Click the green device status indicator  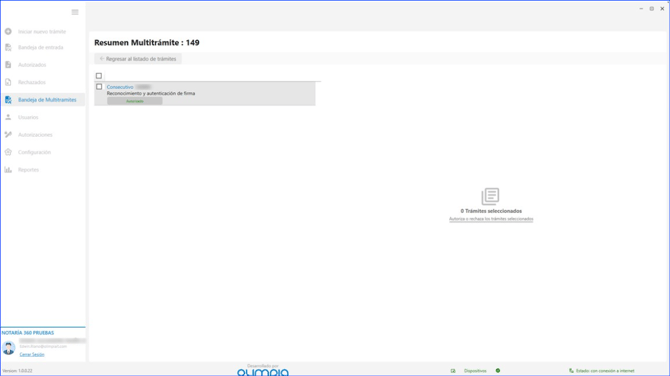click(498, 370)
